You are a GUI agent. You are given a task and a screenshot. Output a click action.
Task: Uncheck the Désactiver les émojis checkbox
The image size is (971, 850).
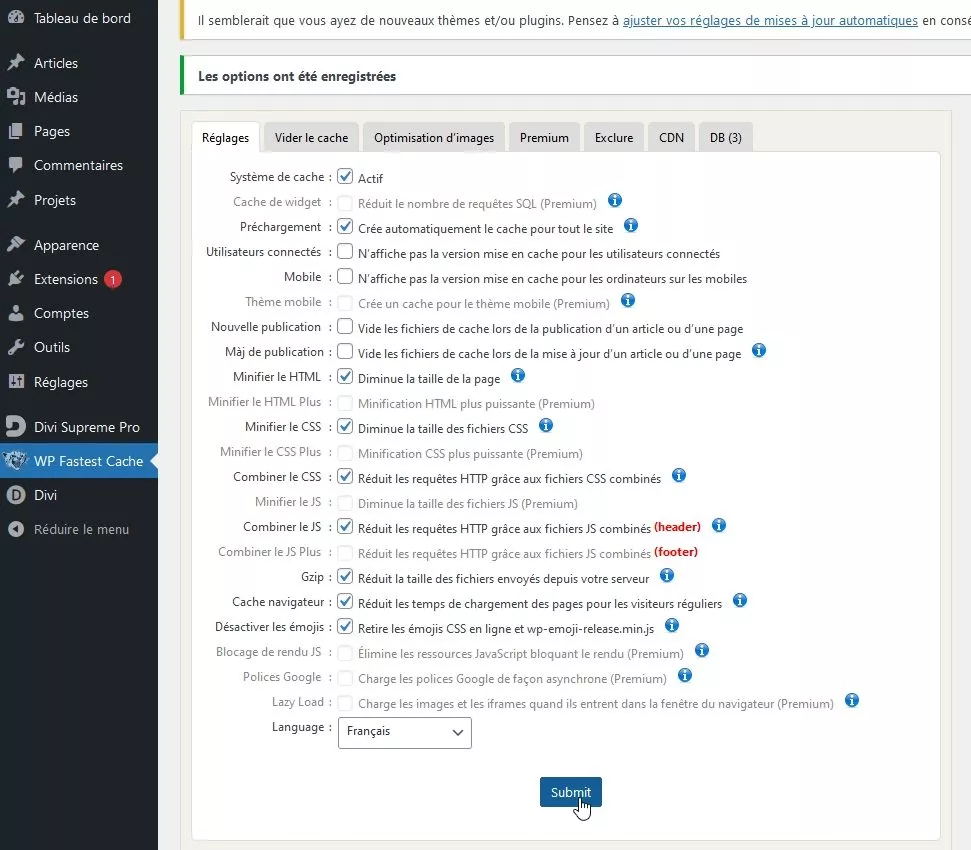345,627
